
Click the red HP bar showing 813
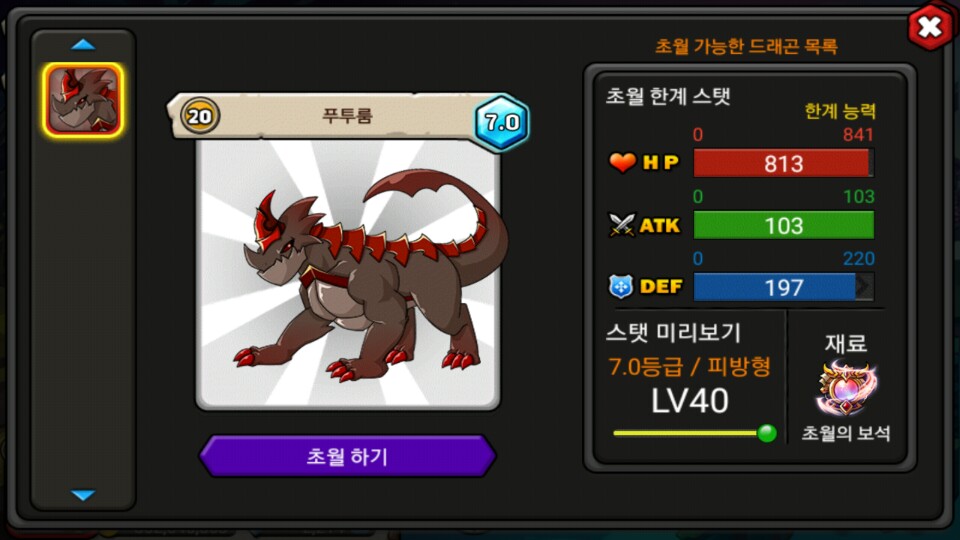tap(783, 163)
